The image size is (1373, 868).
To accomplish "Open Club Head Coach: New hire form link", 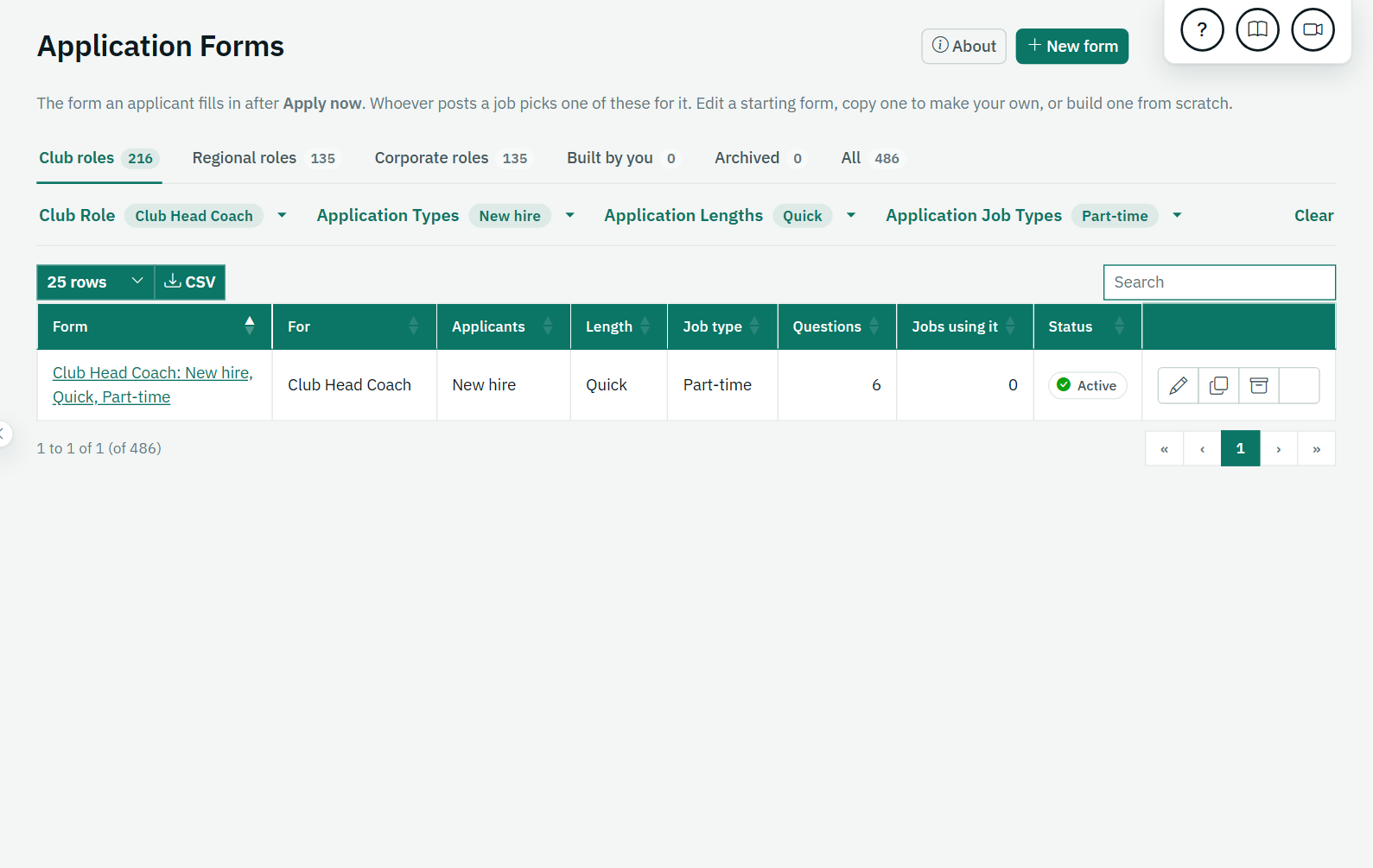I will [153, 385].
